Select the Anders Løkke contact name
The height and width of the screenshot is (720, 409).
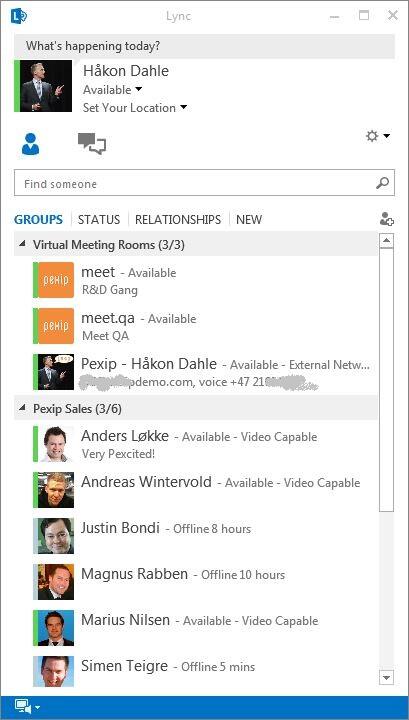(125, 436)
